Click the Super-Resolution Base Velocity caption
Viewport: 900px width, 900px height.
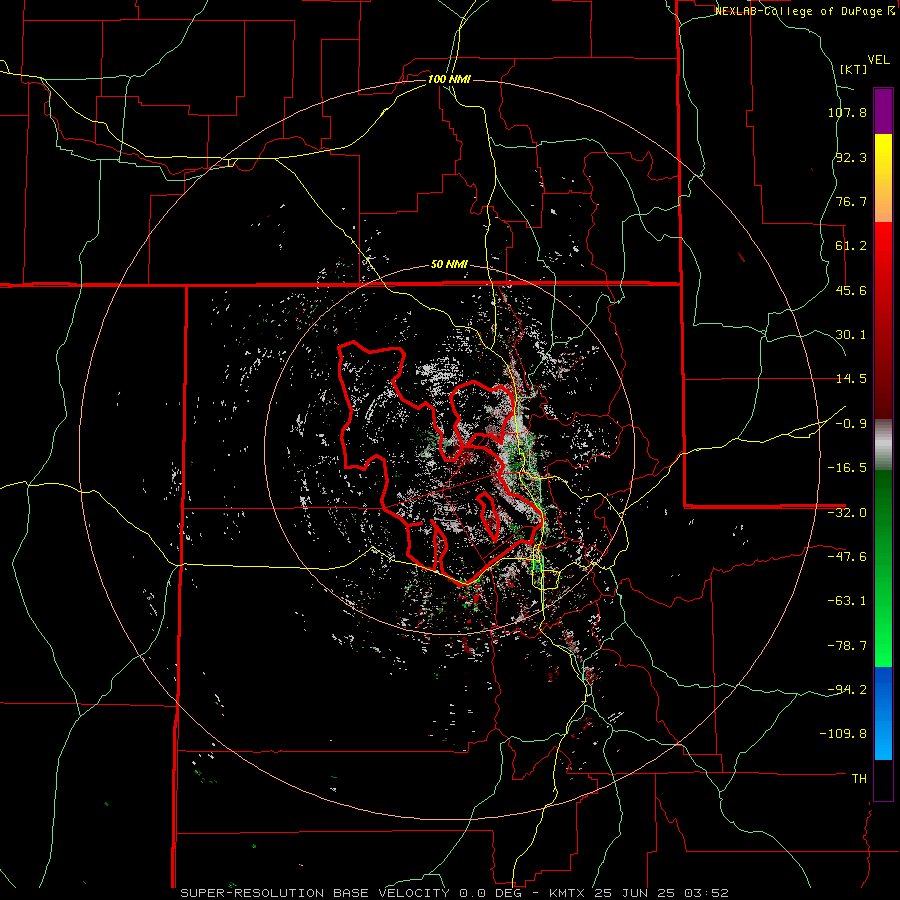click(454, 893)
